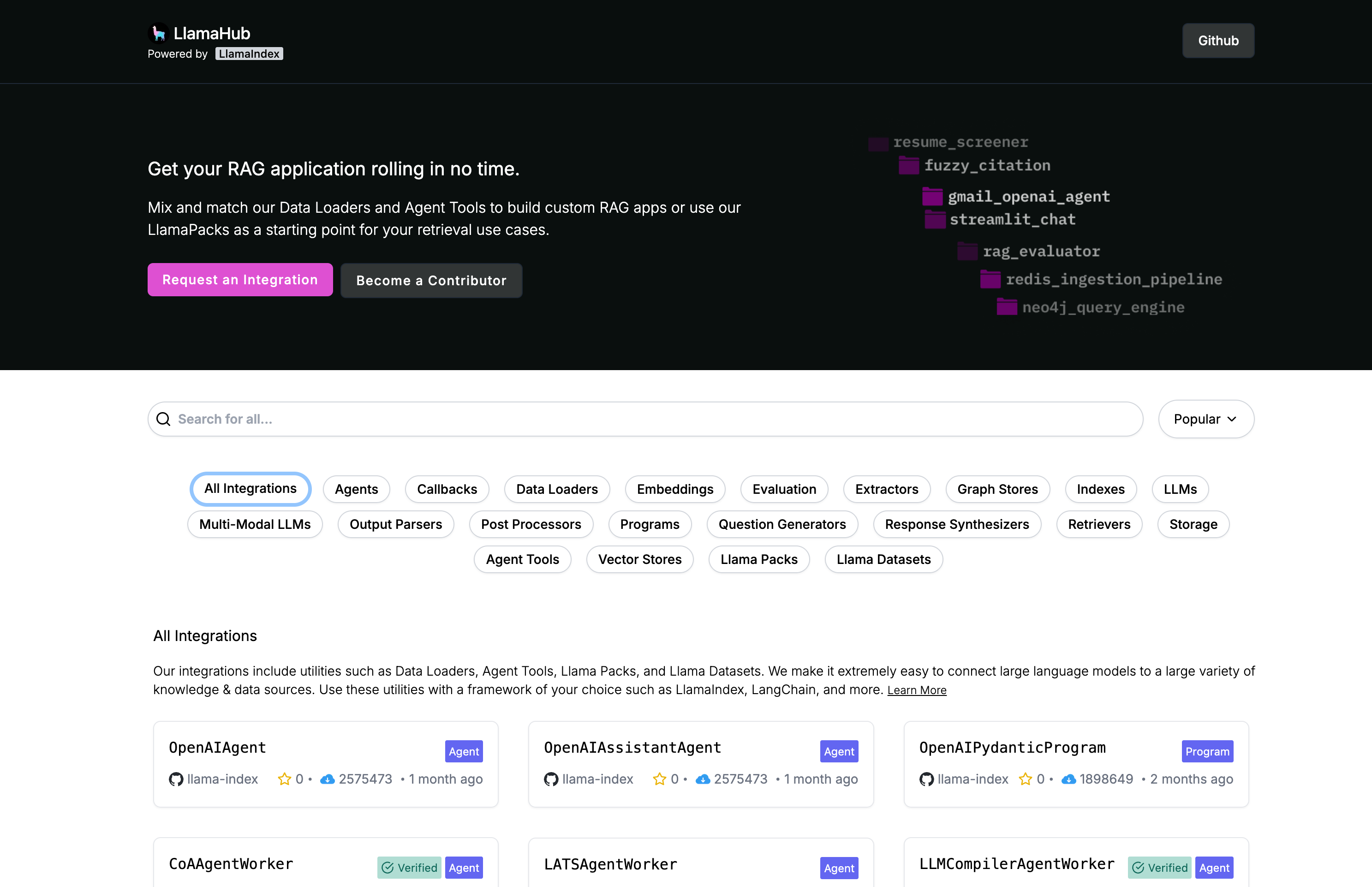Filter by Embeddings category
Screen dimensions: 1372x887
coord(675,489)
